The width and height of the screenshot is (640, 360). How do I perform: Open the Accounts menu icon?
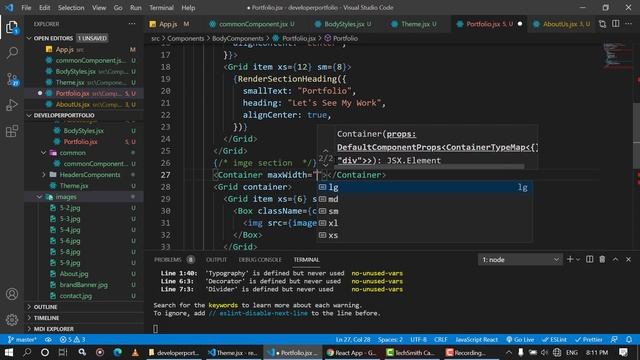12,294
